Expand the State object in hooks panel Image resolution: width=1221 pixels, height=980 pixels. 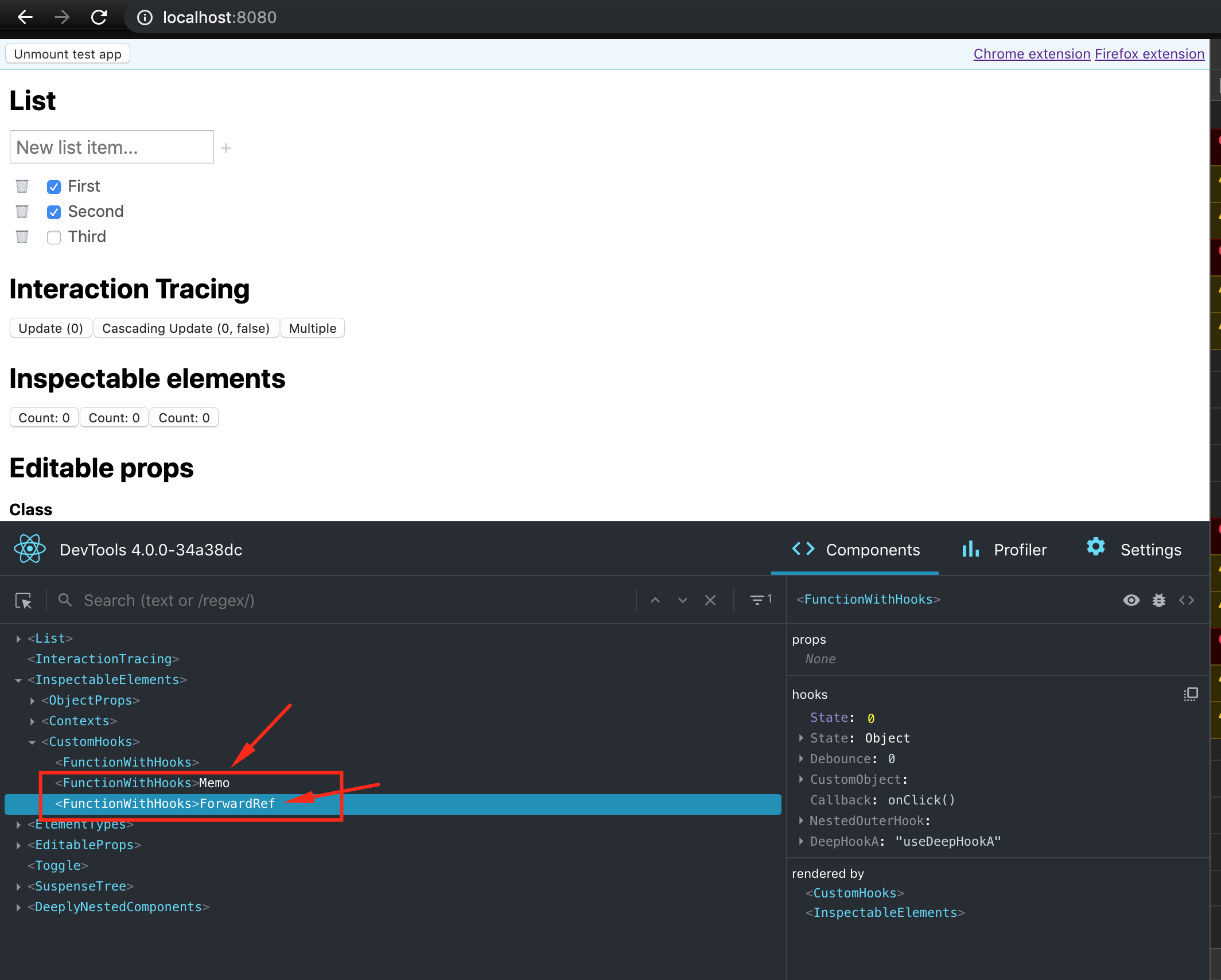(x=801, y=738)
